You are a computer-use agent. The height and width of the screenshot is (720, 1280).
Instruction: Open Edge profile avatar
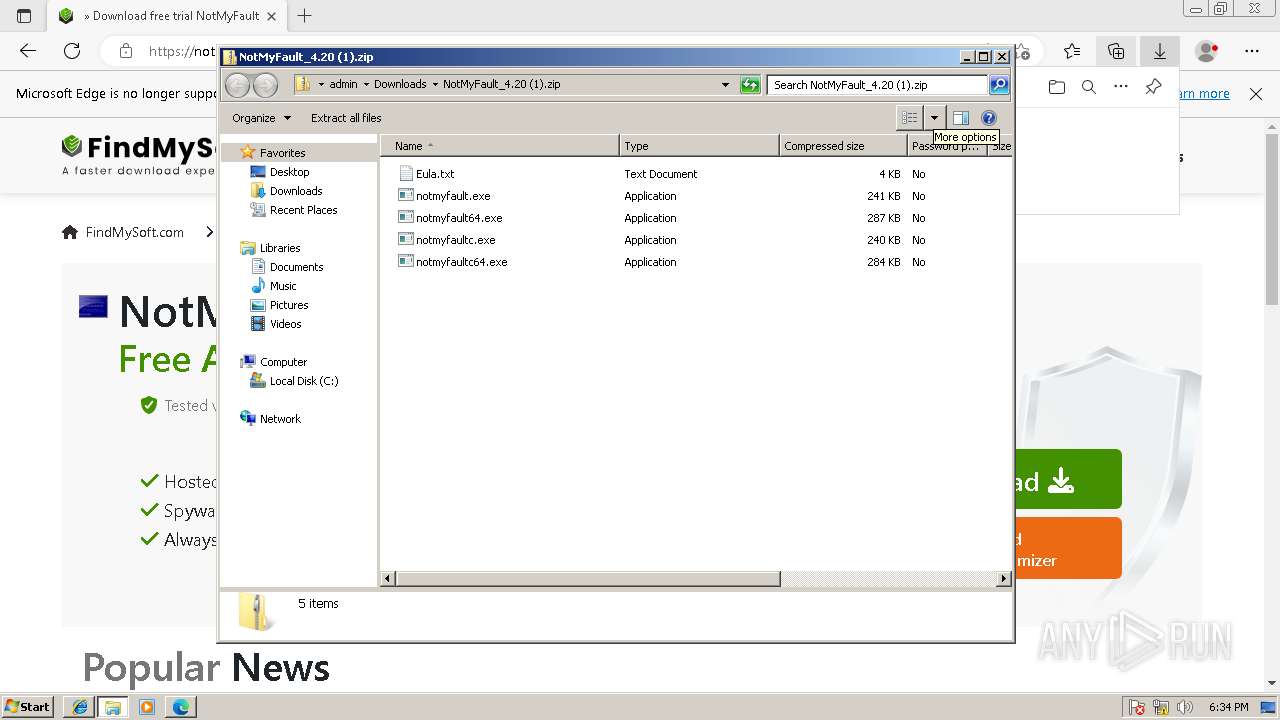[1207, 51]
